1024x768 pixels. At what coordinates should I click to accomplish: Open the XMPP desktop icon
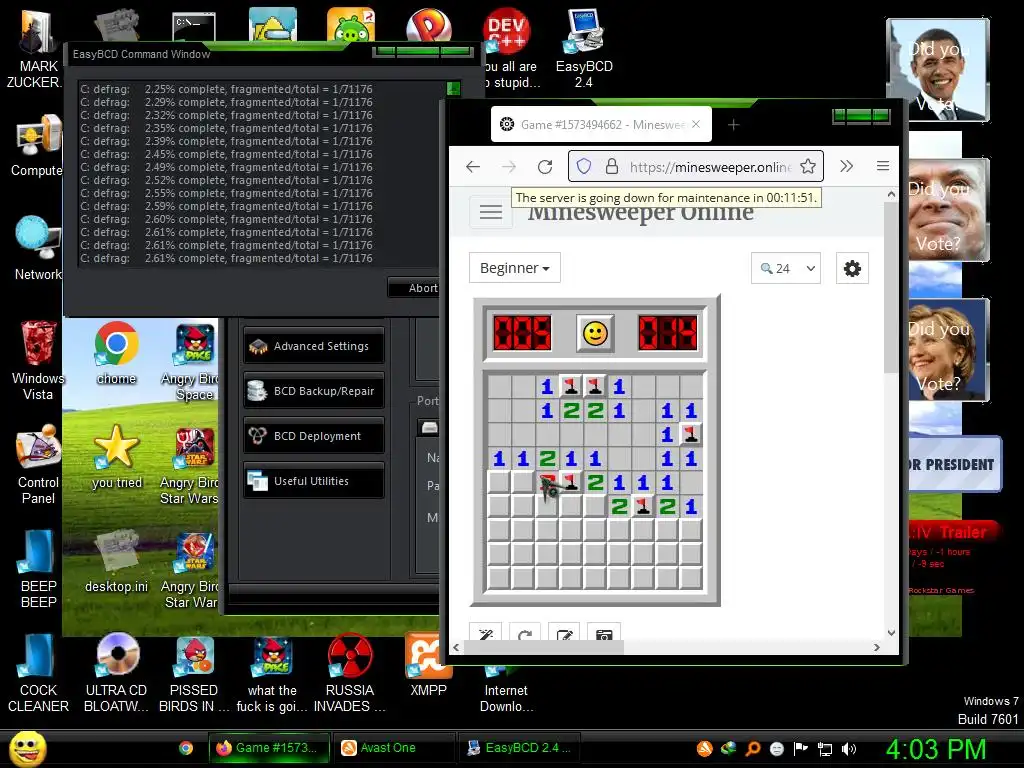[428, 665]
